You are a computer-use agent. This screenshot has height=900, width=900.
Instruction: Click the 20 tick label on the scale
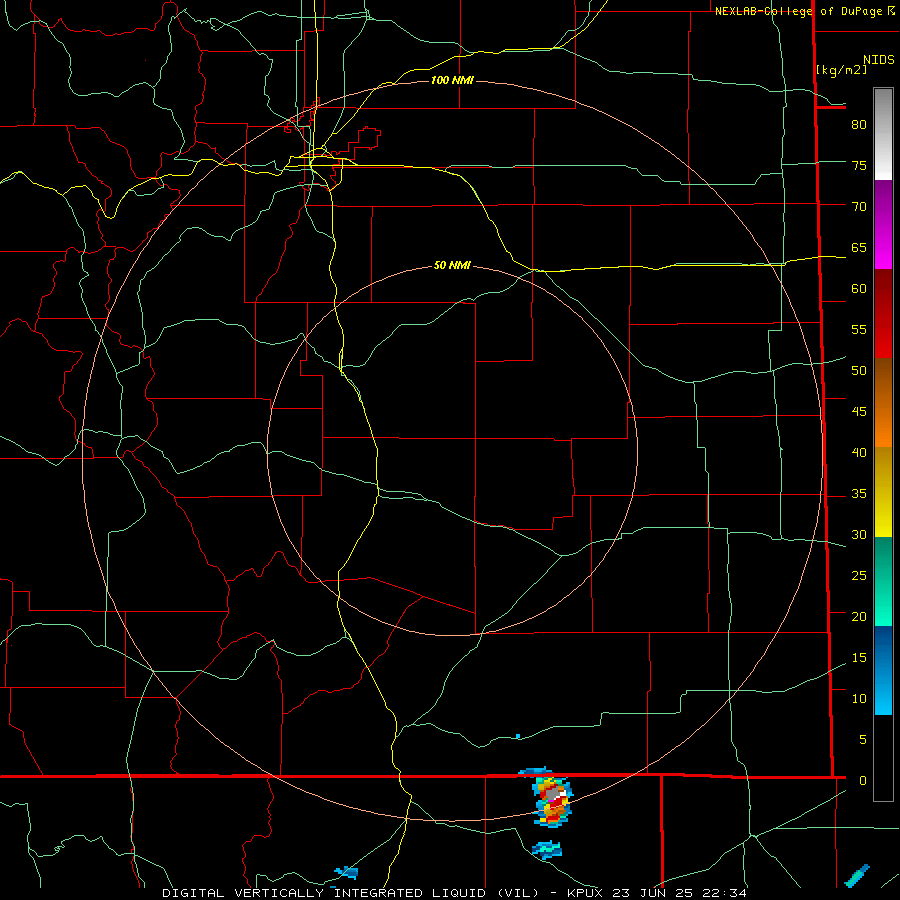[x=859, y=616]
